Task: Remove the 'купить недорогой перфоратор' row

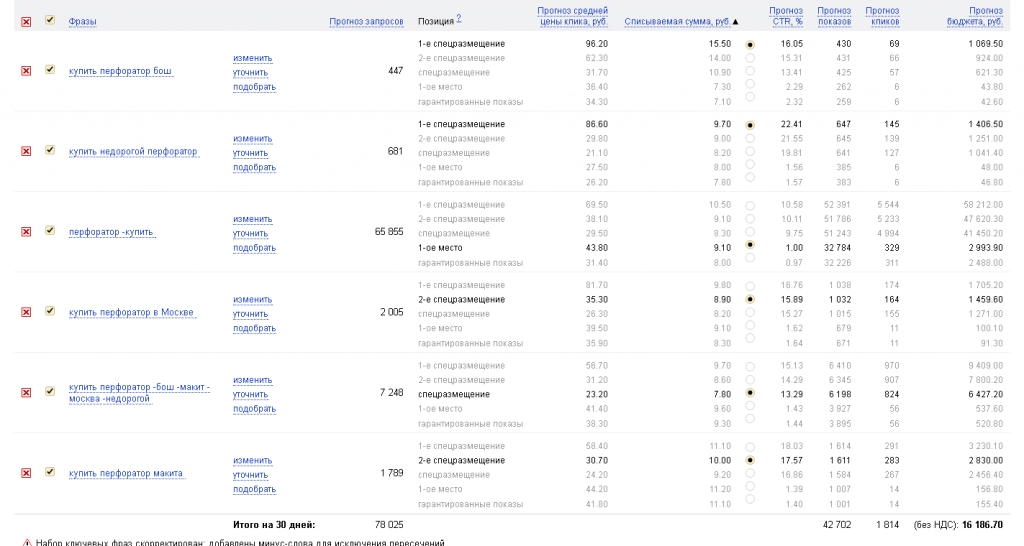Action: pos(26,151)
